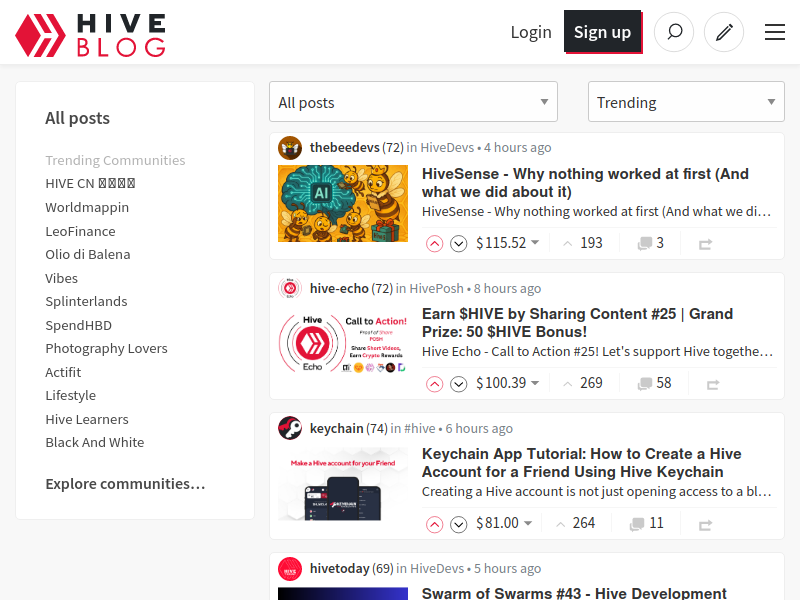The width and height of the screenshot is (800, 600).
Task: Open the Olio di Balena community
Action: 88,254
